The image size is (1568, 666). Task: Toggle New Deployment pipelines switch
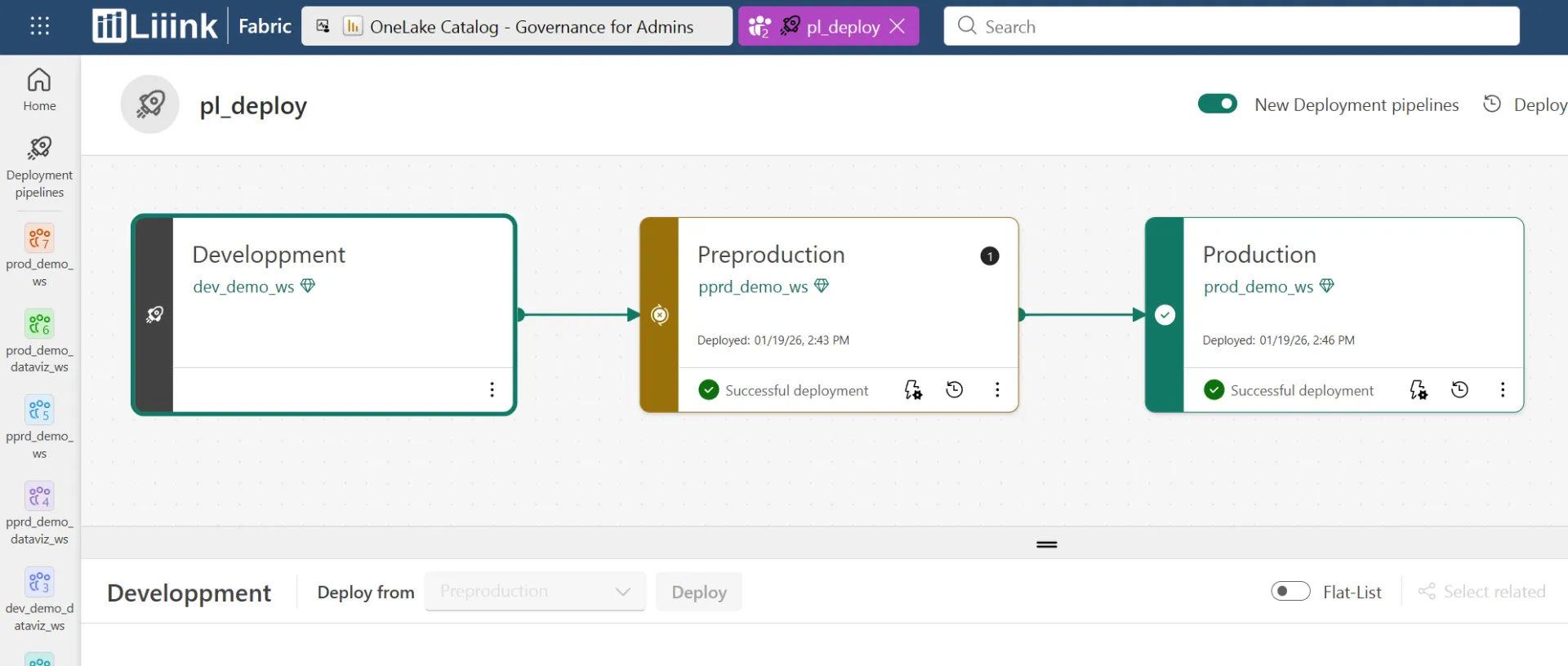(x=1217, y=104)
